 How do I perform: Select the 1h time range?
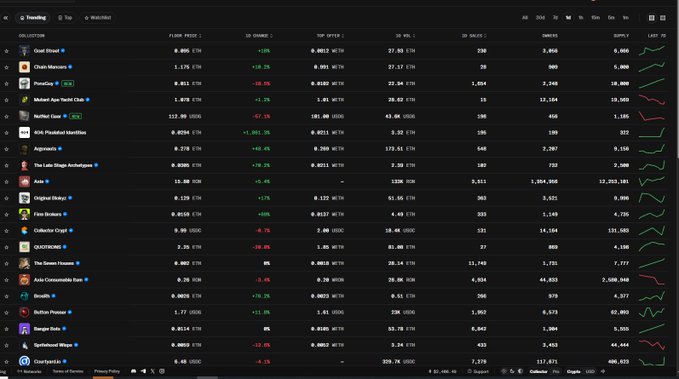(x=581, y=18)
